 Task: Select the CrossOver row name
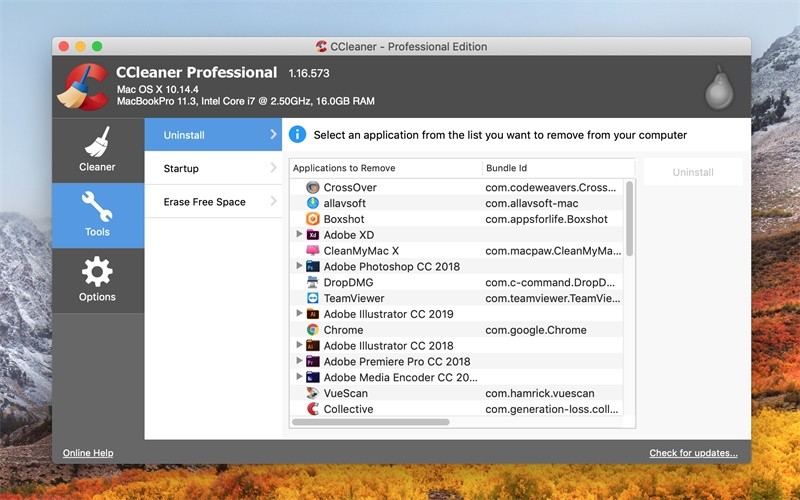pyautogui.click(x=350, y=187)
